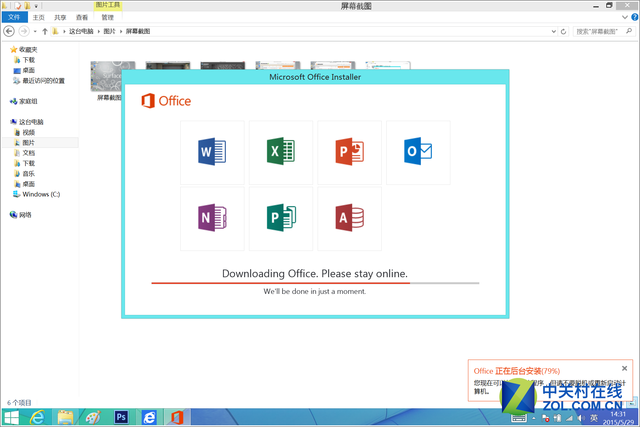Open Action Center flag icon
Image resolution: width=640 pixels, height=427 pixels.
(546, 418)
